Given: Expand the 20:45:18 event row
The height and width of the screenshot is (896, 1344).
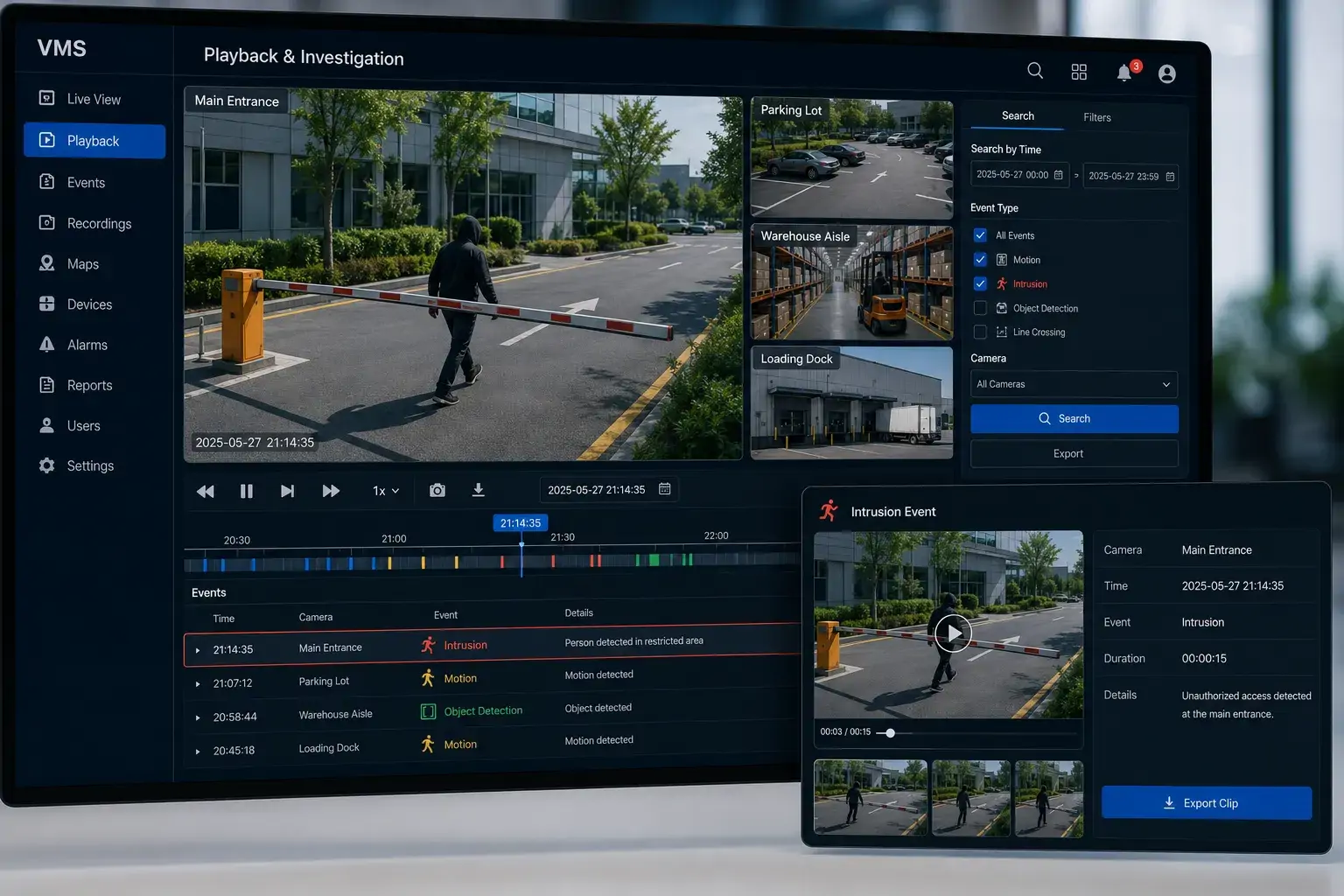Looking at the screenshot, I should coord(198,751).
